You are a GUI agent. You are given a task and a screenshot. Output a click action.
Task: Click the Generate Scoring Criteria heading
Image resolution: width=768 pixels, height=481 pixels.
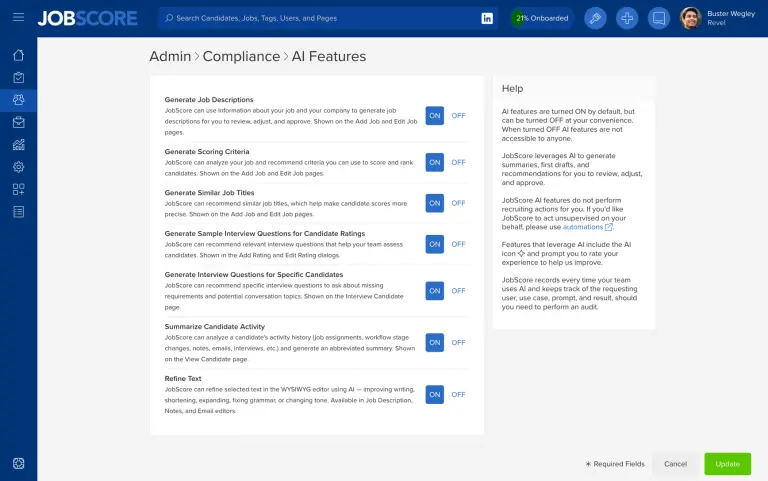[207, 151]
